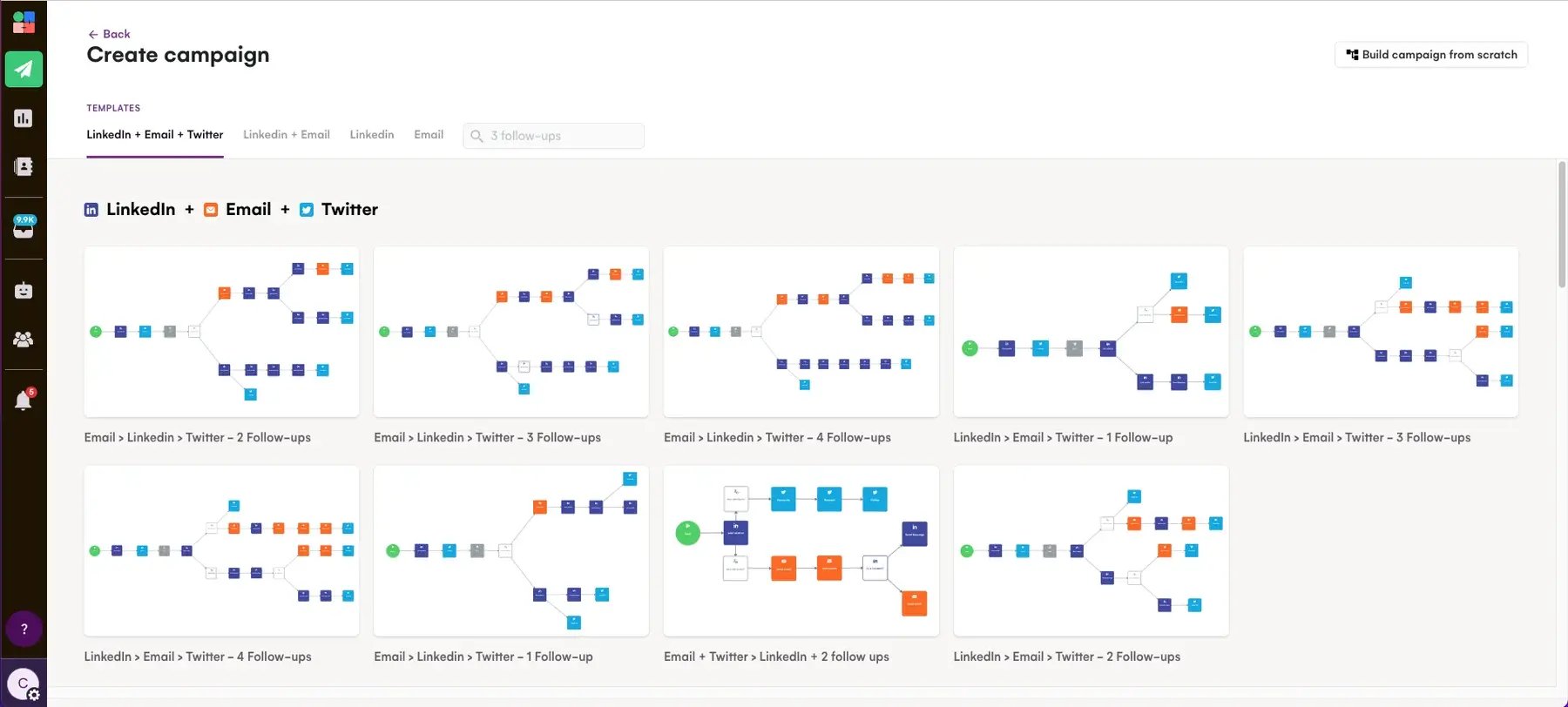Open the campaigns paper plane sidebar icon
The height and width of the screenshot is (707, 1568).
24,69
